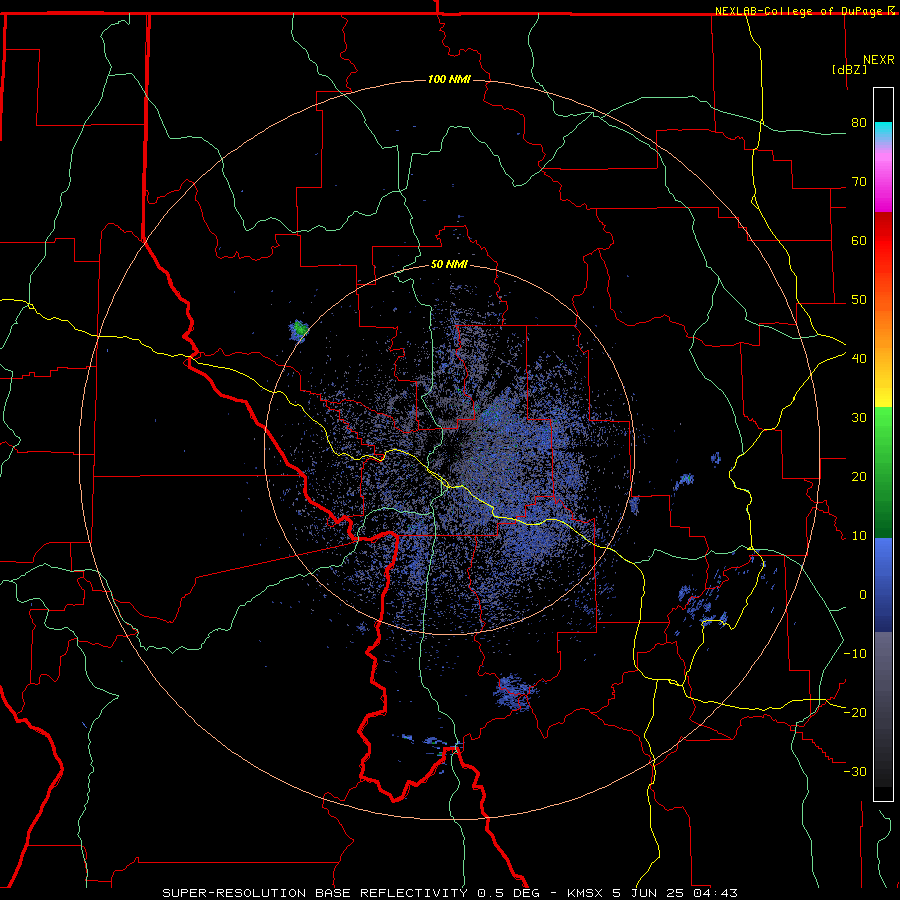Viewport: 900px width, 900px height.
Task: Click the blue echo cluster south near the outer ring
Action: point(515,692)
